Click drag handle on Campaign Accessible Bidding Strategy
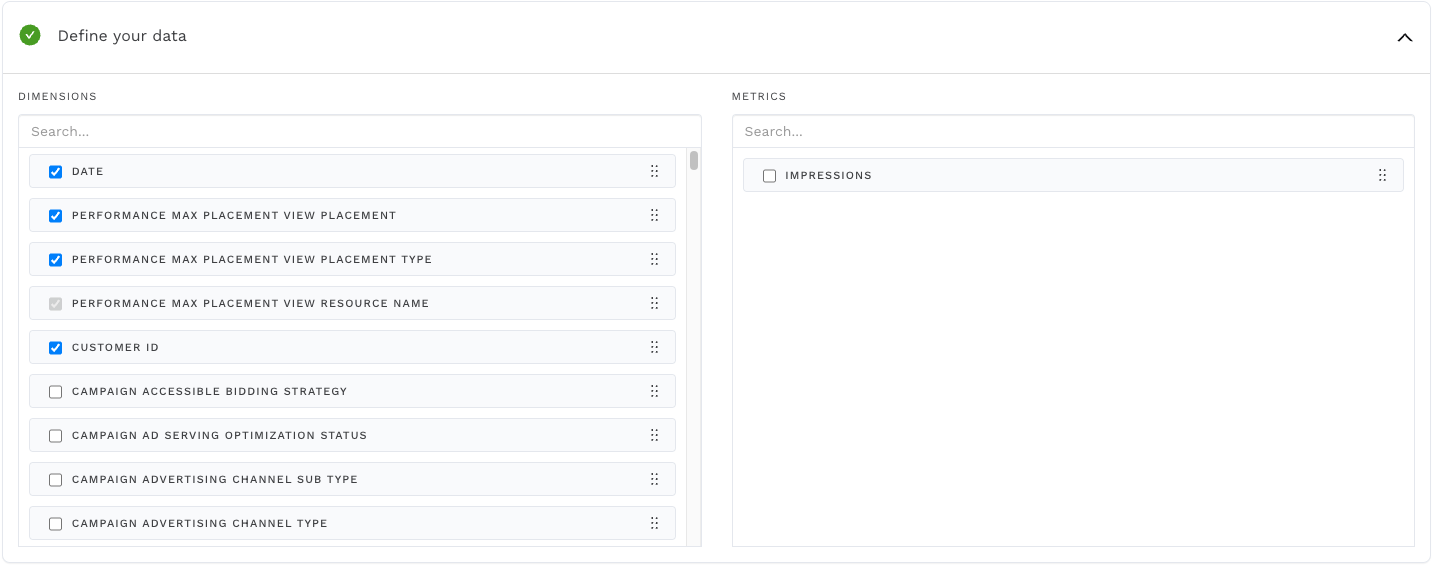This screenshot has width=1442, height=572. (654, 391)
